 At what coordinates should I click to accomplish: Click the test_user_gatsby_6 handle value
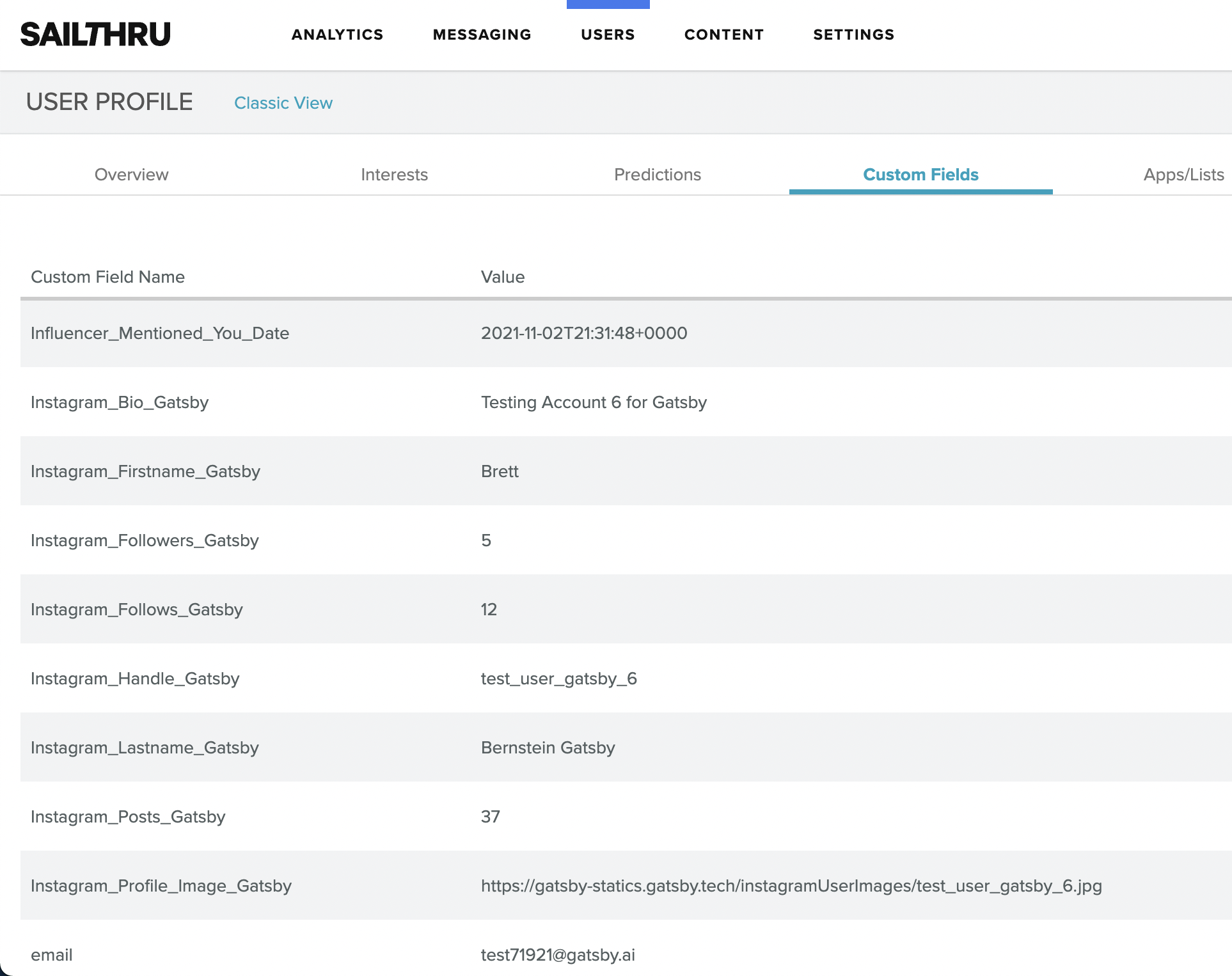point(559,679)
